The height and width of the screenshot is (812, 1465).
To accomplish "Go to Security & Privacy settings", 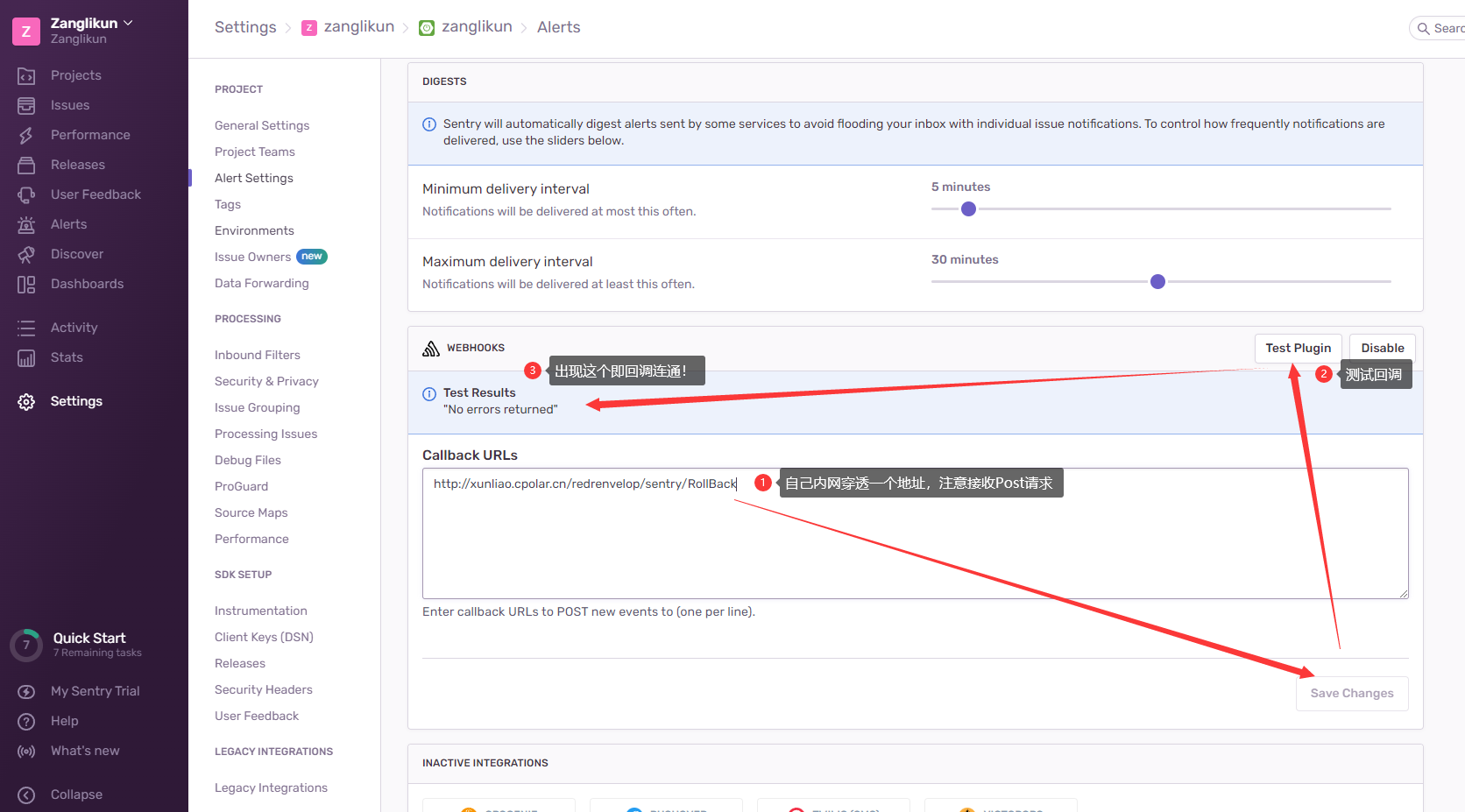I will coord(266,381).
